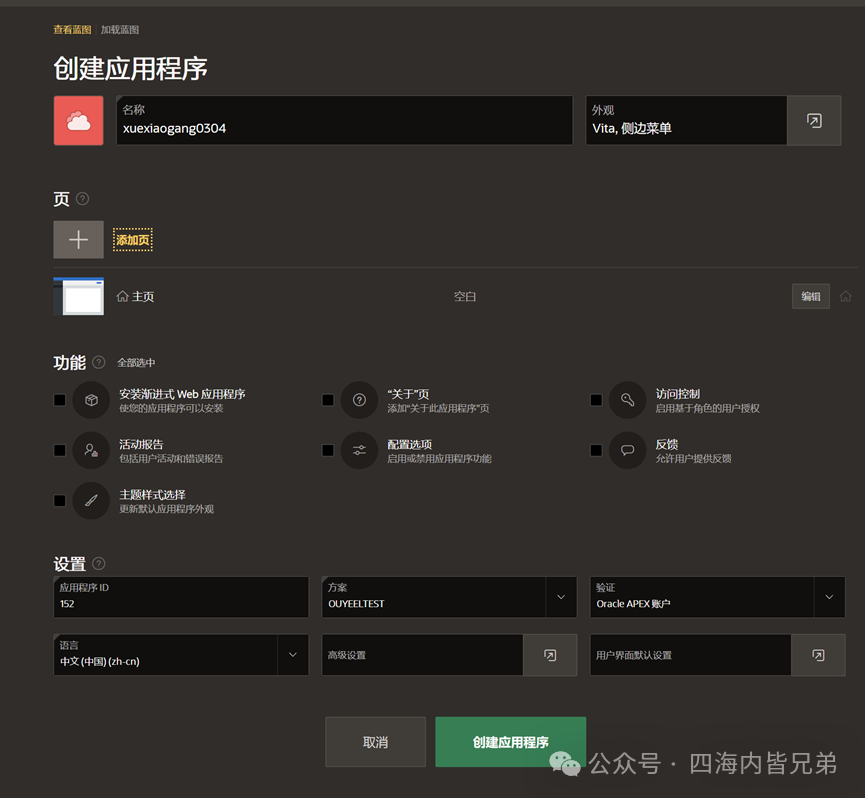
Task: Enable the 安装渐进式 Web 应用程序 checkbox
Action: point(60,400)
